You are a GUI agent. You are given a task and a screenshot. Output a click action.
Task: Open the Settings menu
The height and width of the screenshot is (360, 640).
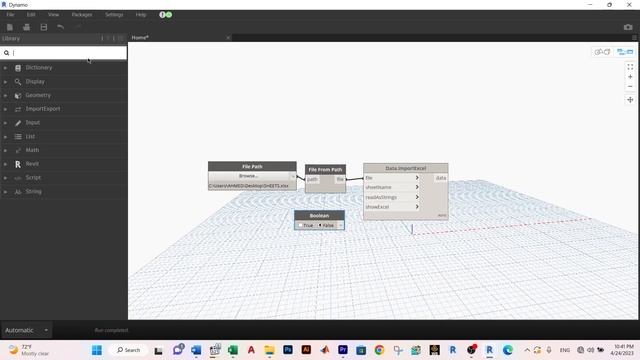coord(114,15)
